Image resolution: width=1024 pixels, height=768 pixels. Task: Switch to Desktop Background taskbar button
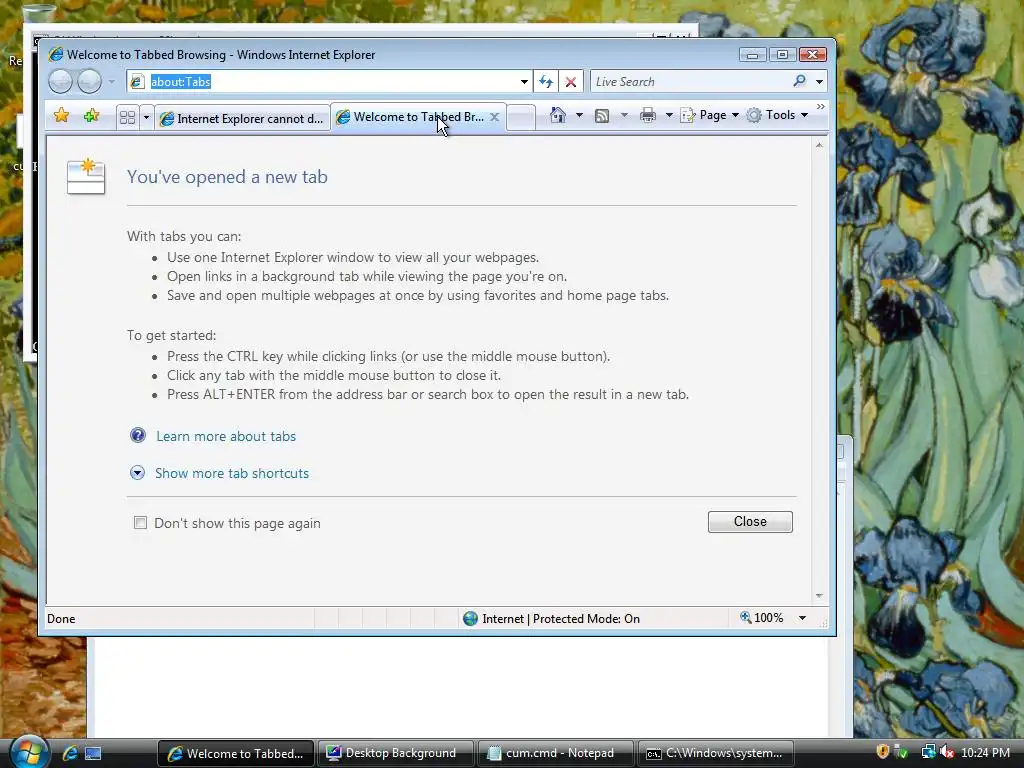pyautogui.click(x=395, y=753)
